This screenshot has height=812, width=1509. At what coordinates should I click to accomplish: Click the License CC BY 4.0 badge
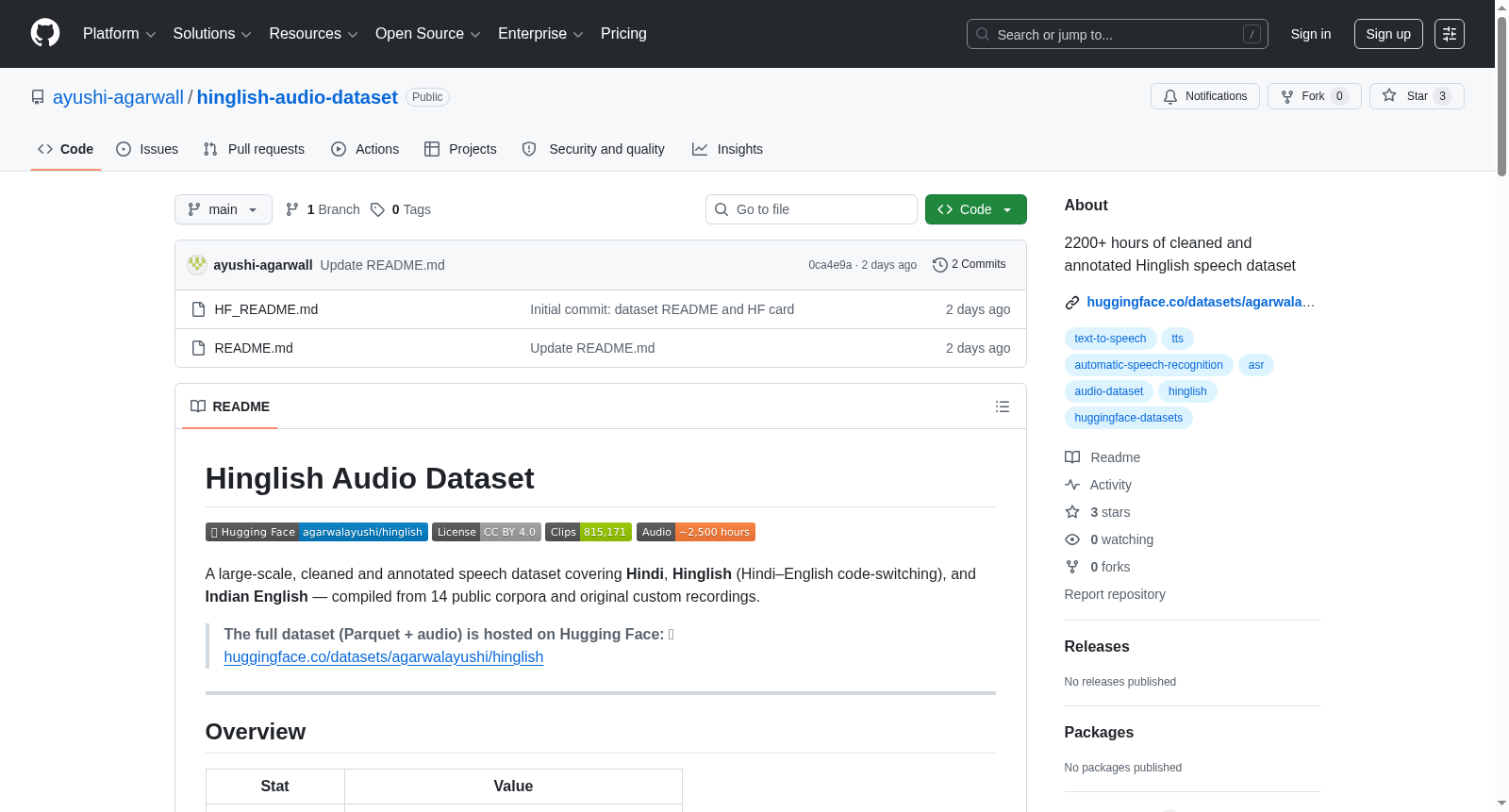click(x=487, y=532)
